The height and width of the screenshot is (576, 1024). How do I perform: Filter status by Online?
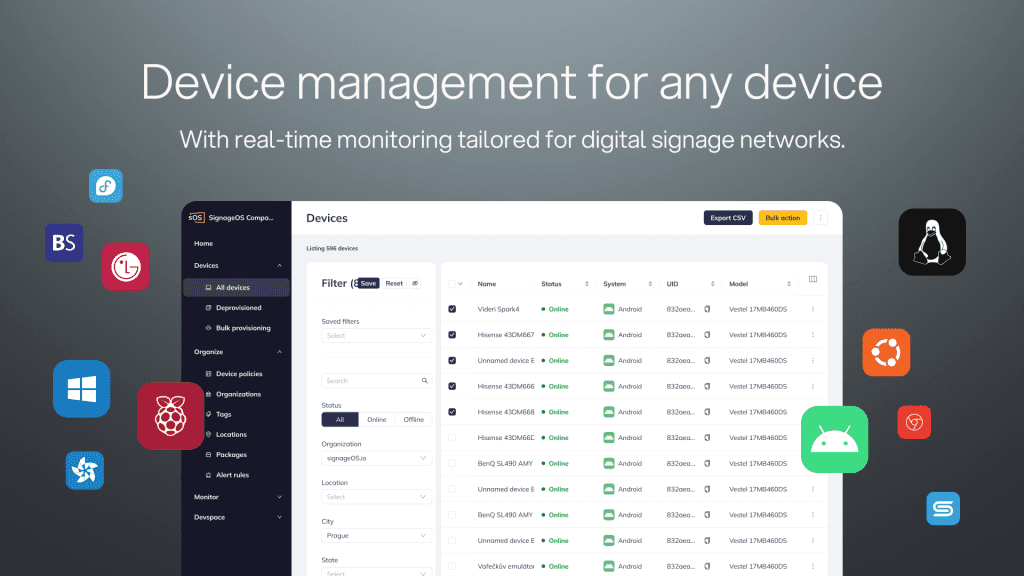377,420
